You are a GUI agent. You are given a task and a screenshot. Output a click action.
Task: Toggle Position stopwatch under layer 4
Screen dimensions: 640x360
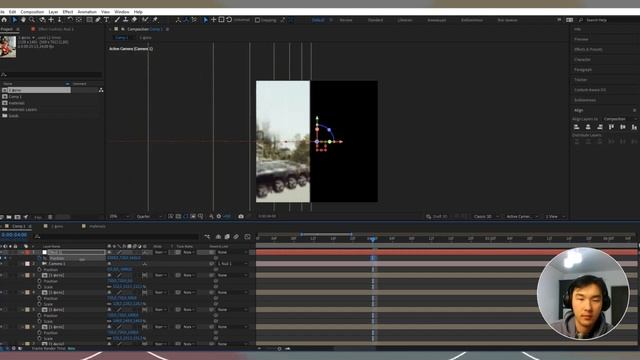coord(40,298)
